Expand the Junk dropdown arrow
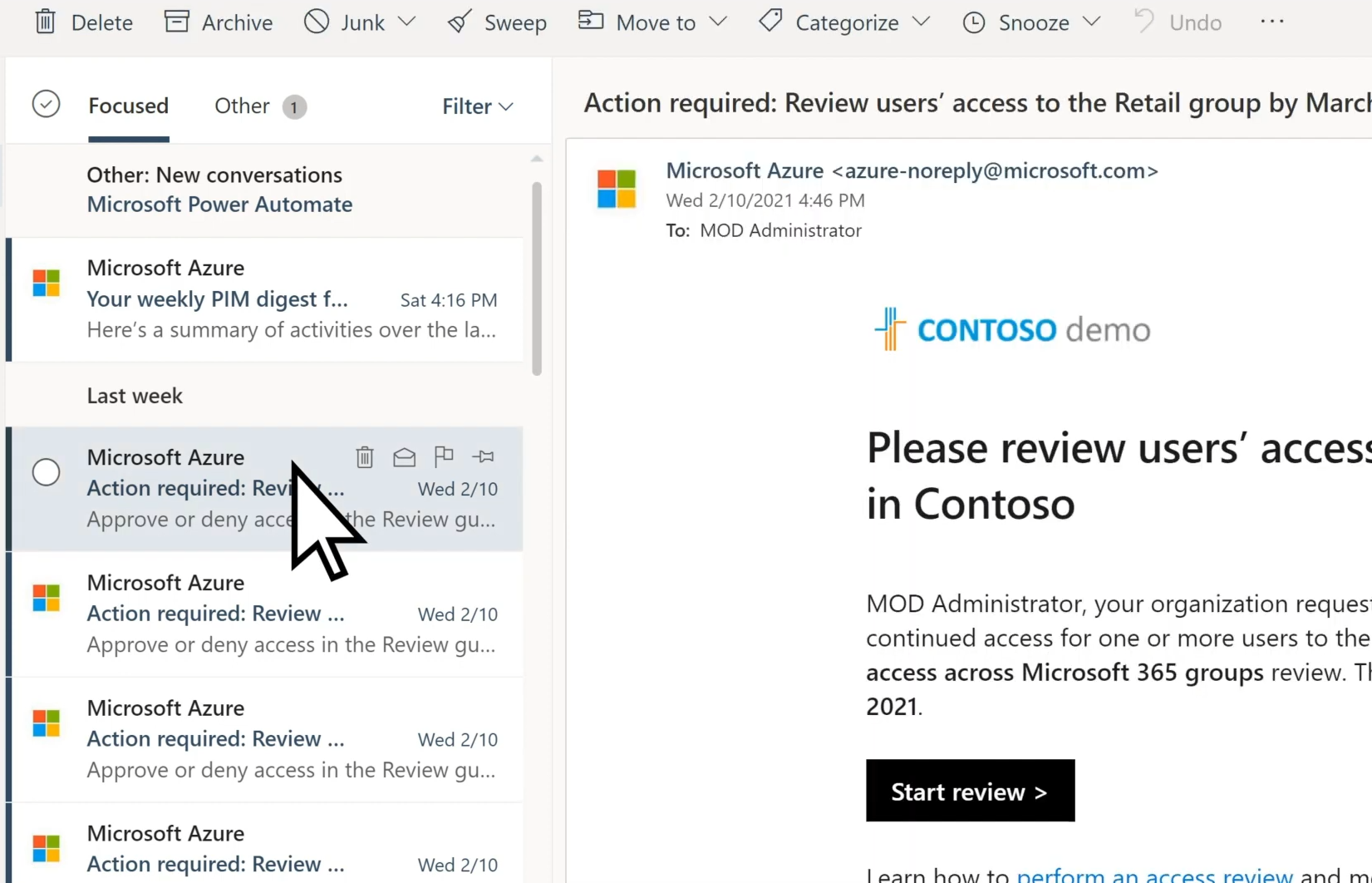The height and width of the screenshot is (883, 1372). point(406,22)
